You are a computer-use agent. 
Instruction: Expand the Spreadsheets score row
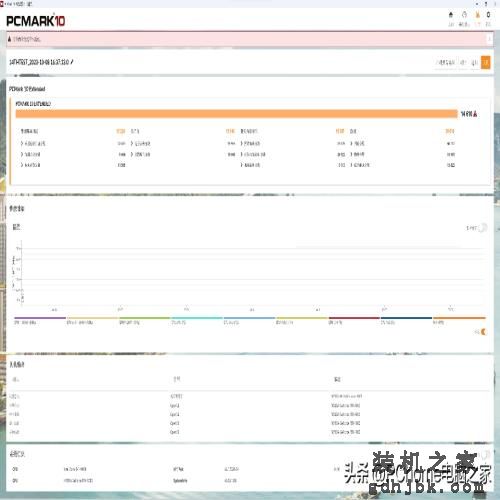pos(183,144)
